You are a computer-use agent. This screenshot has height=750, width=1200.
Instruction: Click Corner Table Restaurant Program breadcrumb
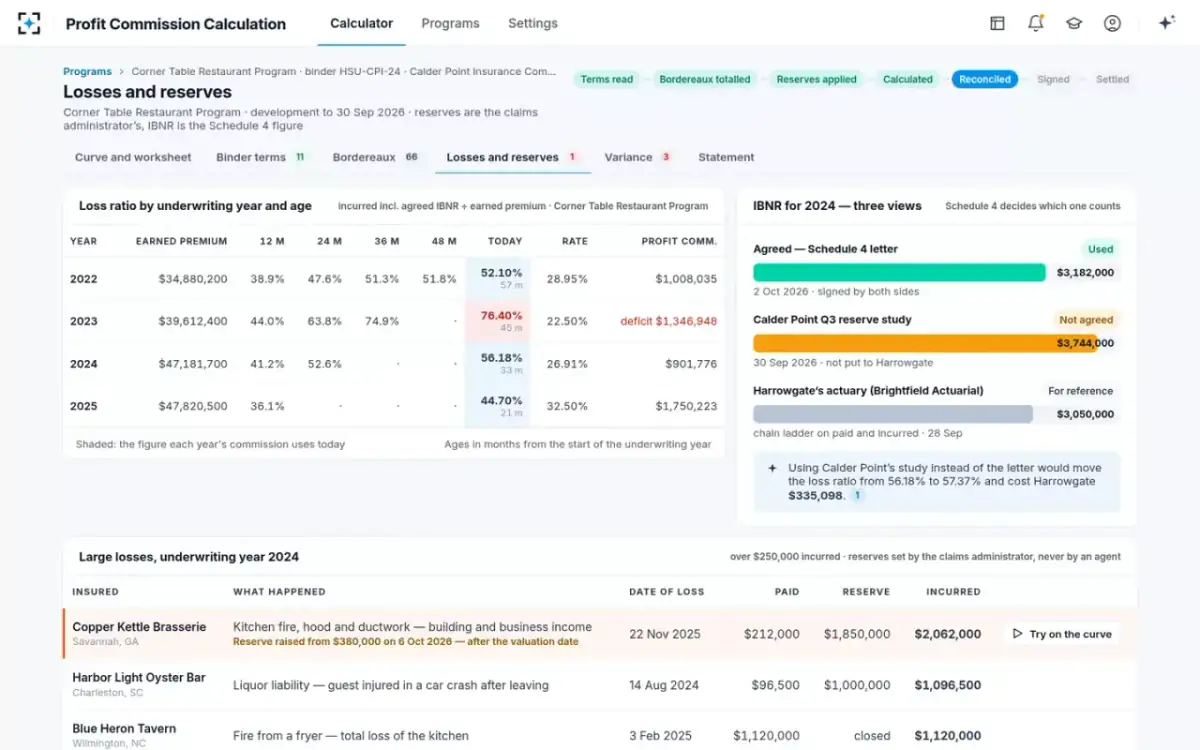[x=214, y=72]
